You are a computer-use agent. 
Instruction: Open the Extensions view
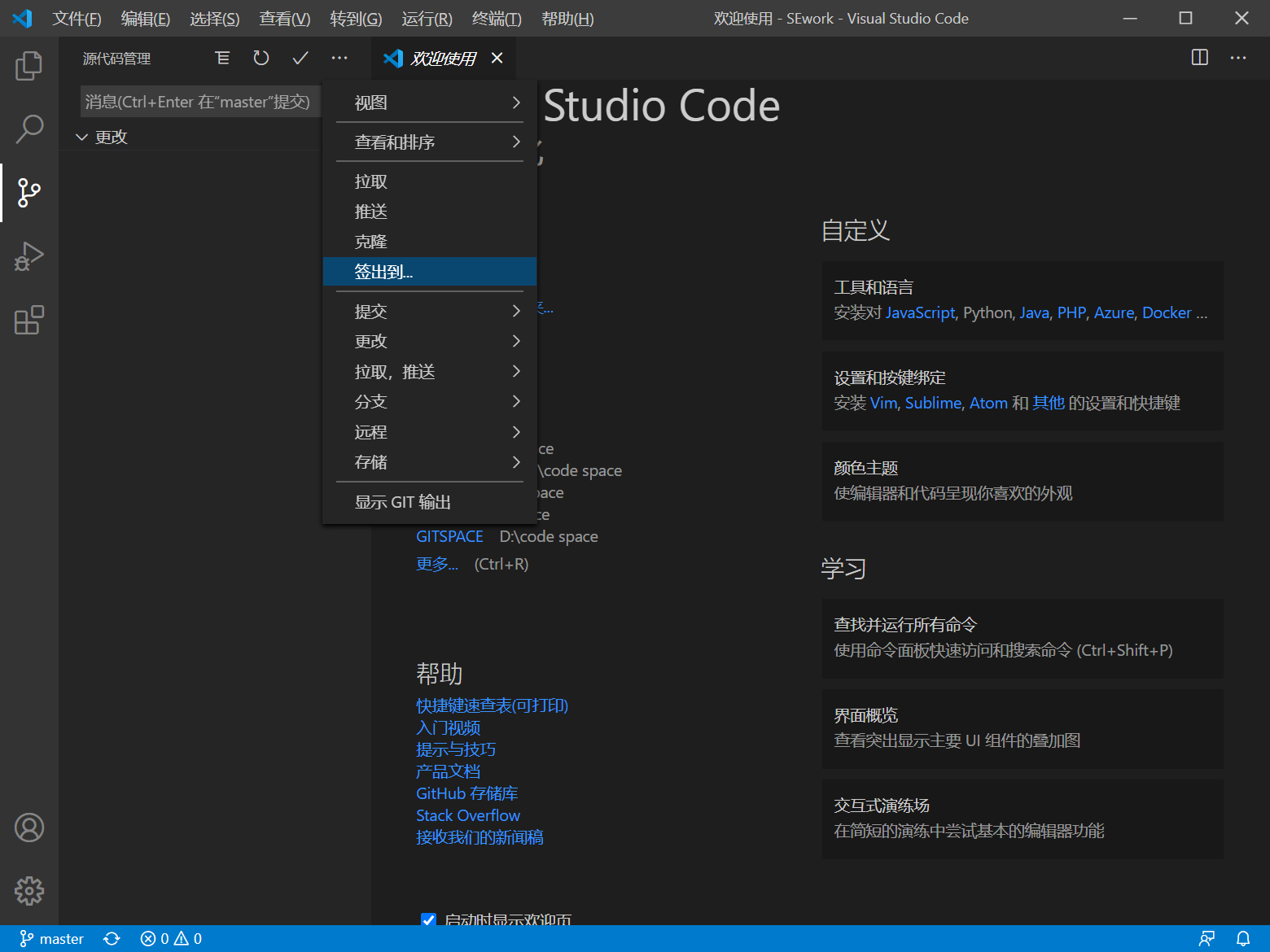coord(29,320)
